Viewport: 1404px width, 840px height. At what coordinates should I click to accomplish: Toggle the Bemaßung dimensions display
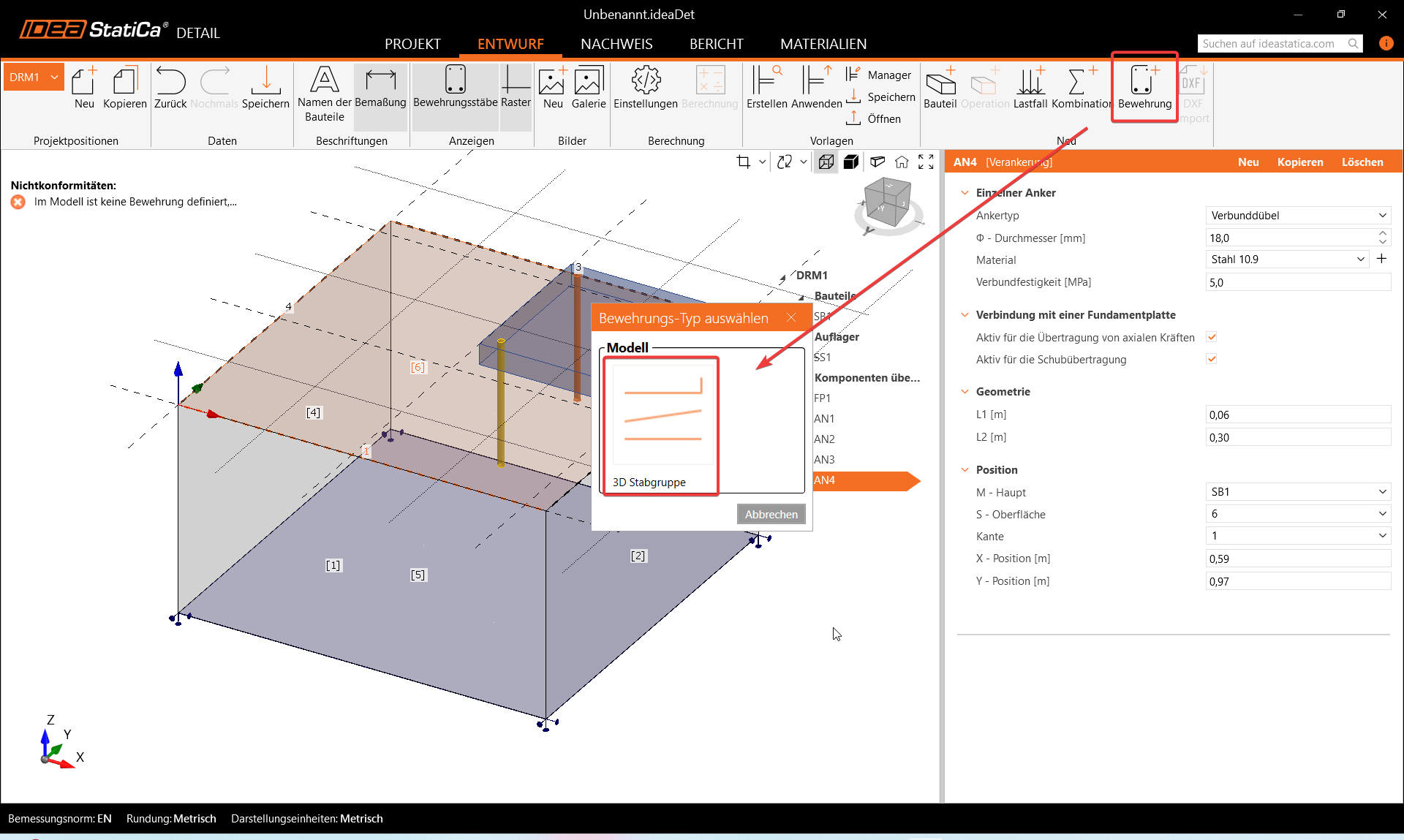click(x=380, y=88)
